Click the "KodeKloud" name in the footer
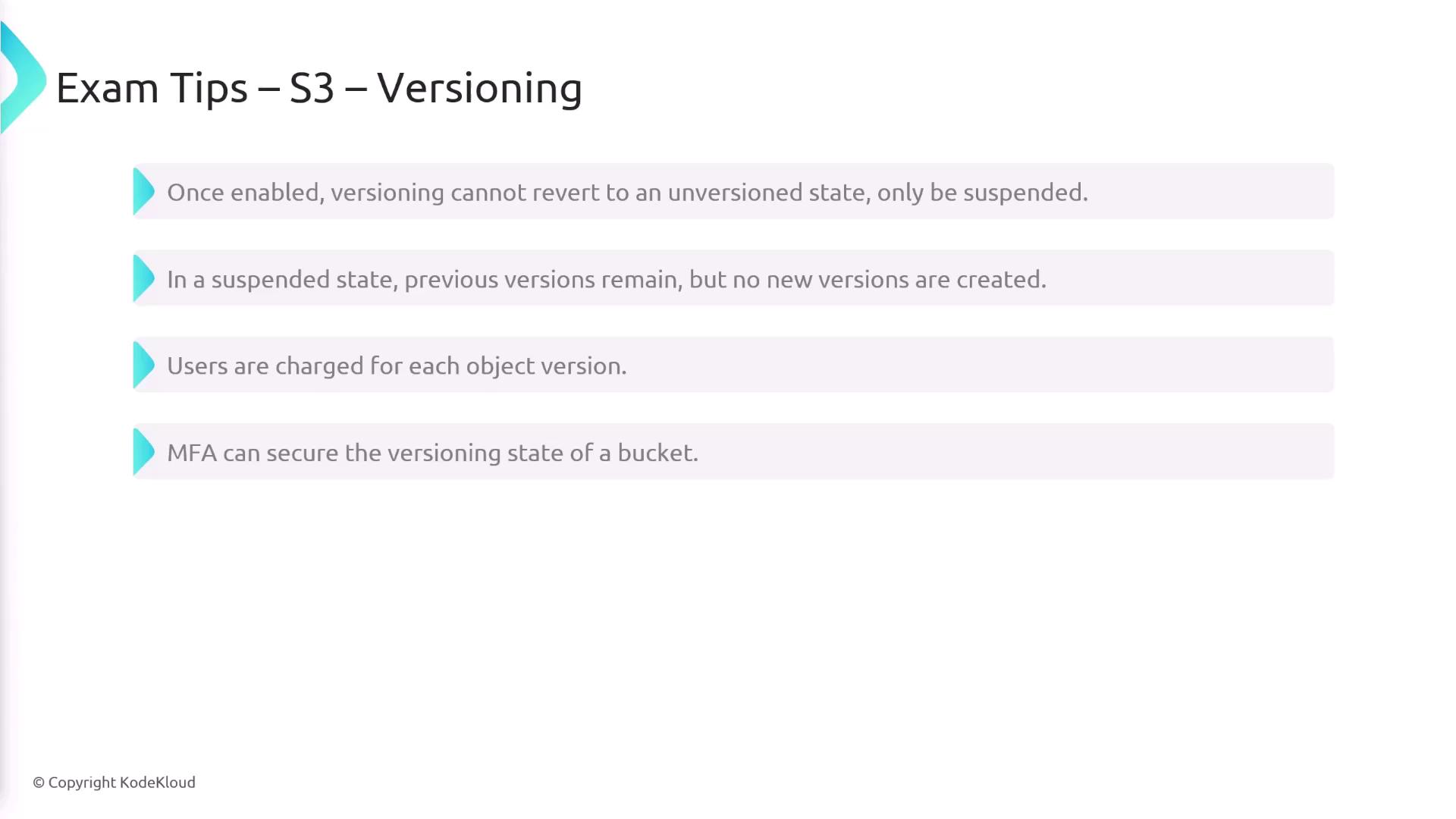Viewport: 1456px width, 819px height. tap(158, 783)
